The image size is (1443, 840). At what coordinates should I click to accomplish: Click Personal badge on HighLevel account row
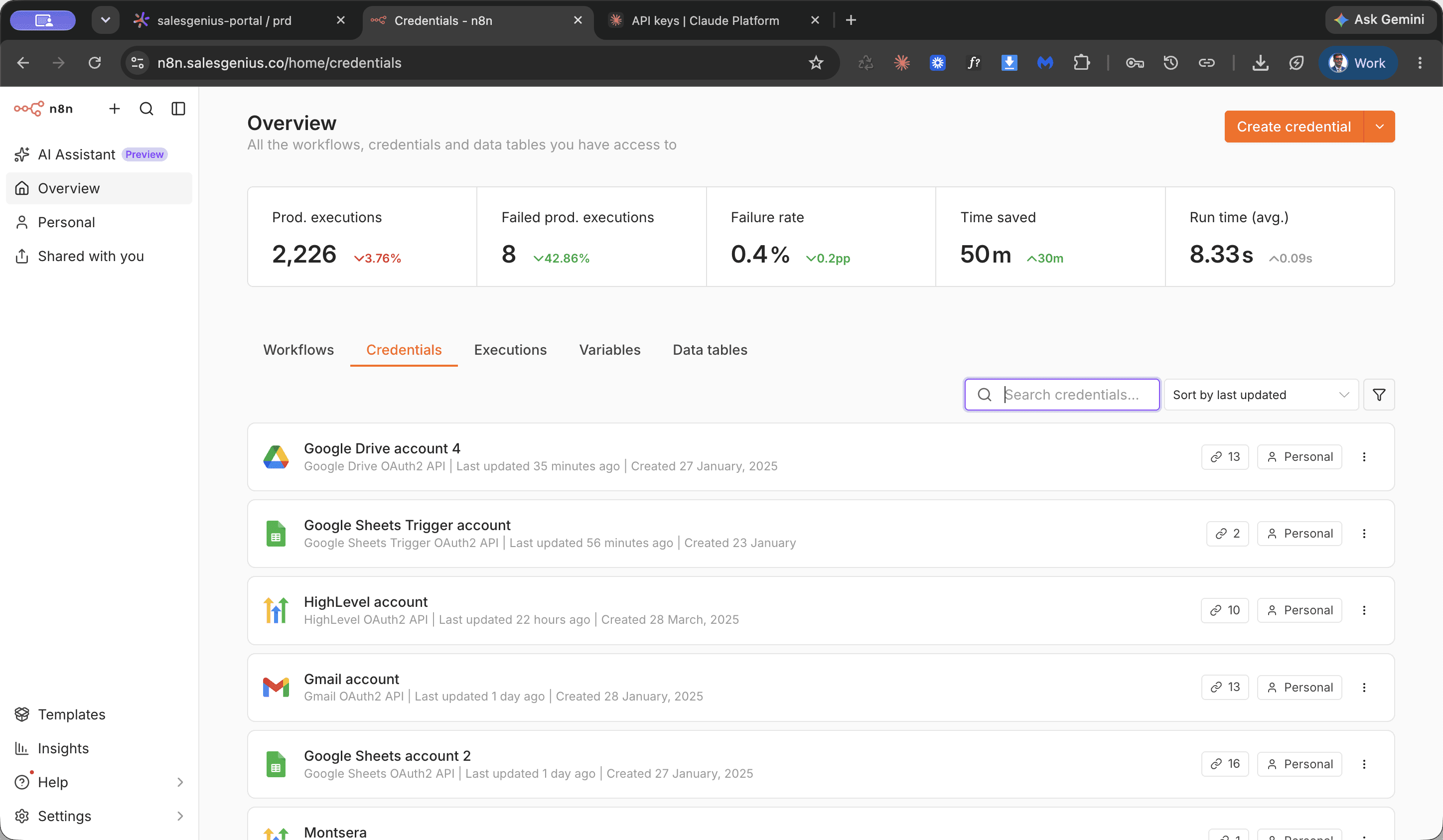[x=1300, y=610]
